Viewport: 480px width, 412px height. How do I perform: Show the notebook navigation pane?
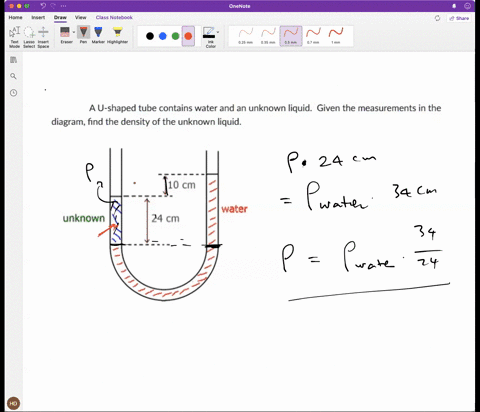13,60
